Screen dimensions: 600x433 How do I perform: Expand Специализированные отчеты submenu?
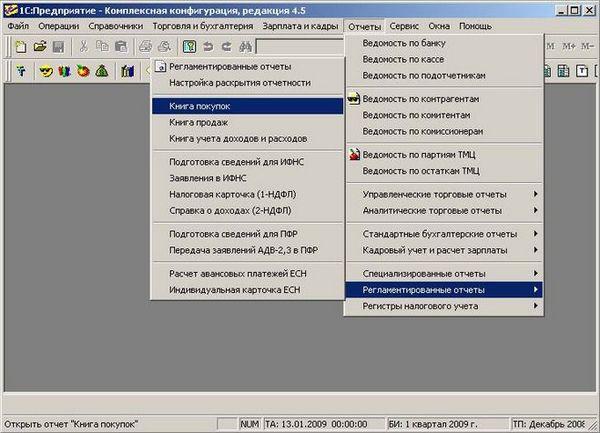pyautogui.click(x=444, y=273)
